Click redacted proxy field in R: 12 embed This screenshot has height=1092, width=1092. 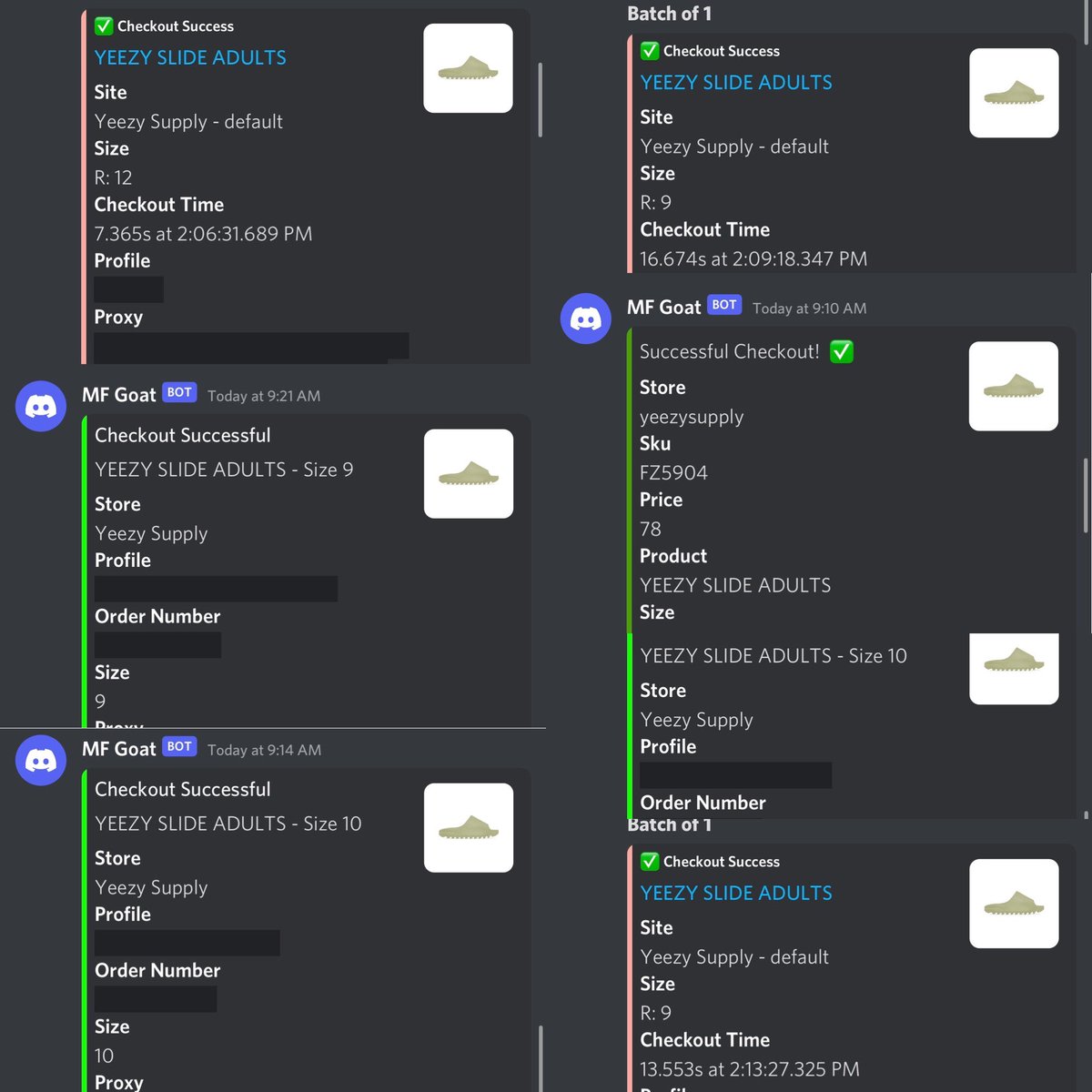pos(251,347)
